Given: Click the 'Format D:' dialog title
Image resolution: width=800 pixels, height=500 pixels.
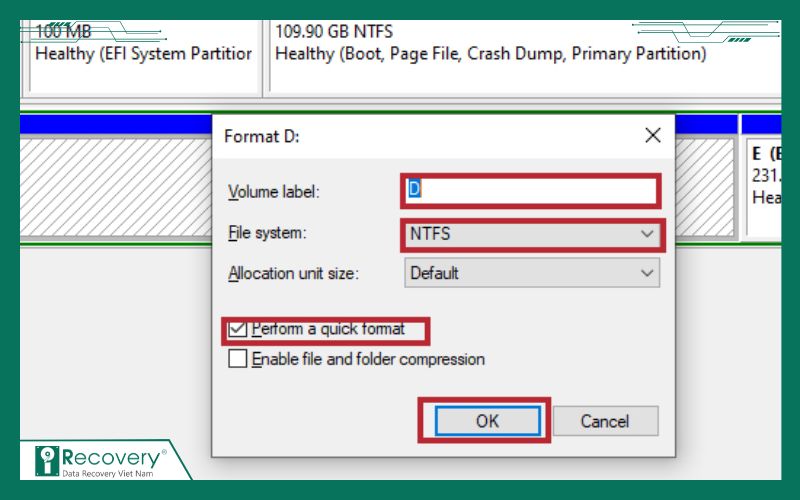Looking at the screenshot, I should click(x=261, y=136).
